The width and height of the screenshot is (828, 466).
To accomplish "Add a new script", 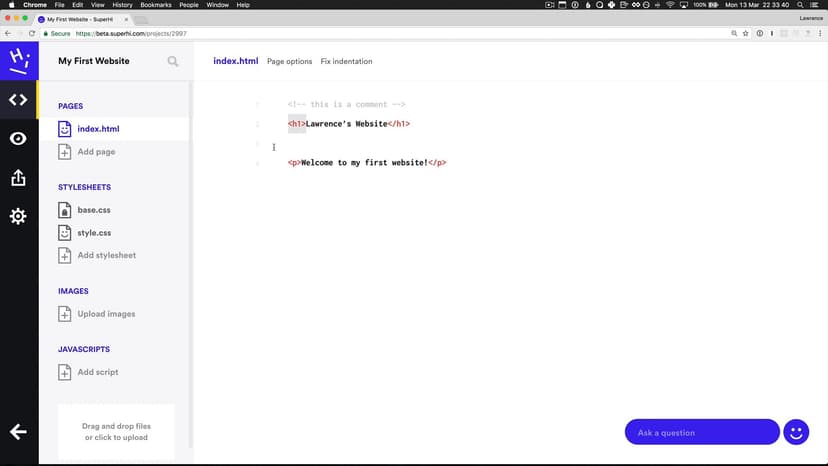I will click(98, 372).
